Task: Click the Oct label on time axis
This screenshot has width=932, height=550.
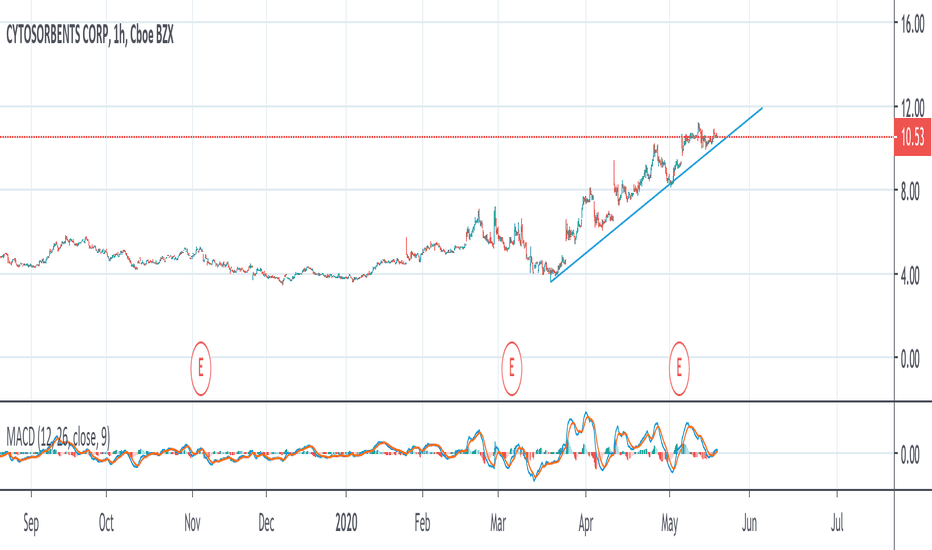Action: [106, 523]
